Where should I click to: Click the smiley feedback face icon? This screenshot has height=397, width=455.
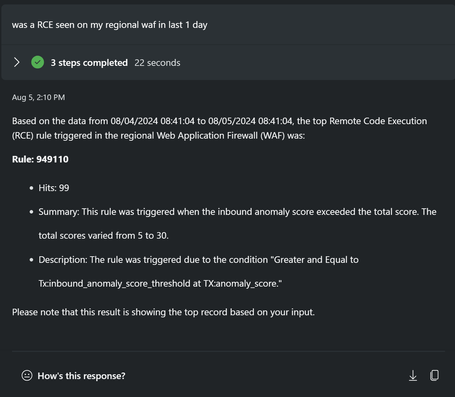pyautogui.click(x=27, y=376)
